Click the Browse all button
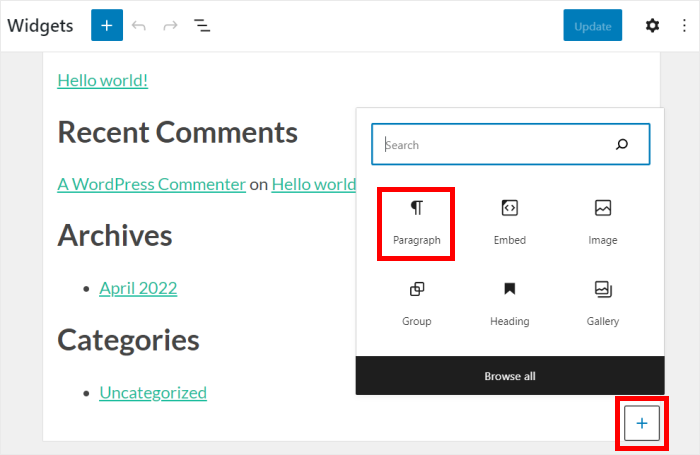This screenshot has height=455, width=700. click(x=510, y=376)
